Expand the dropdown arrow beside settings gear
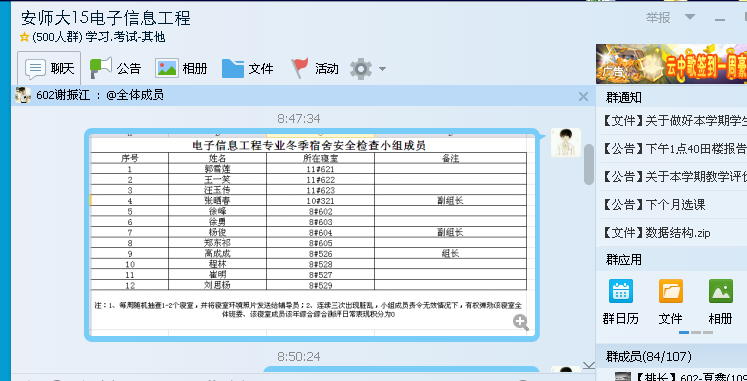 point(382,70)
